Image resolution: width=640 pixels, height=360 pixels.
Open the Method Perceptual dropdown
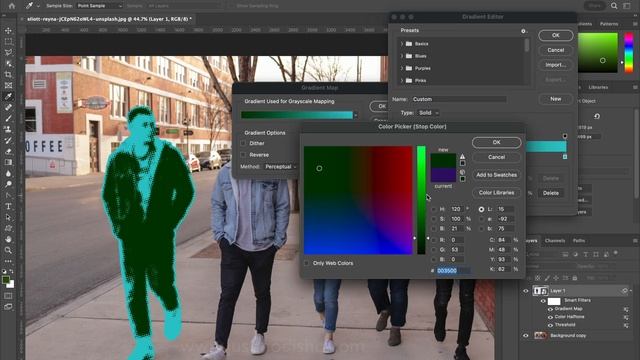[x=280, y=167]
